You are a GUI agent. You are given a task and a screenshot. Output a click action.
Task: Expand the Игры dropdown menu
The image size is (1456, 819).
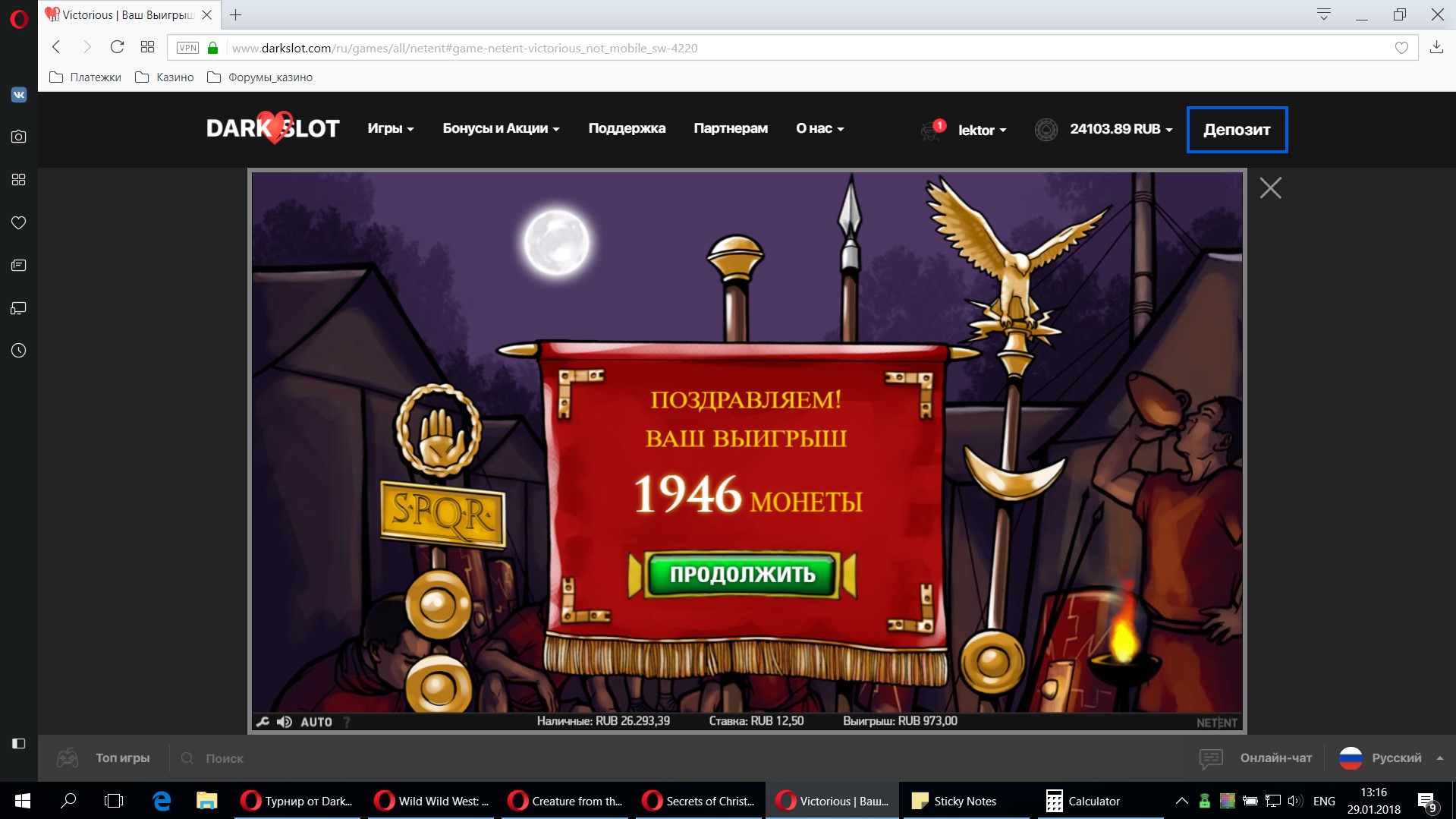pos(391,129)
